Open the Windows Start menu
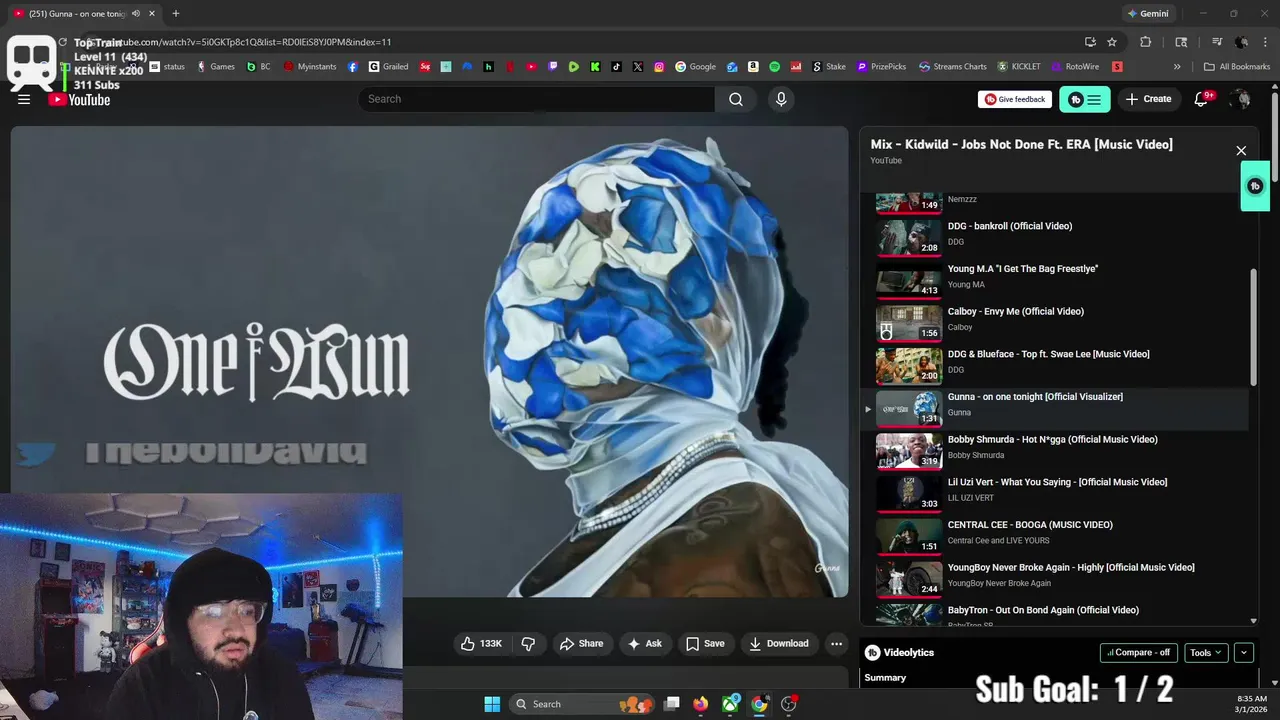Image resolution: width=1280 pixels, height=720 pixels. coord(492,704)
